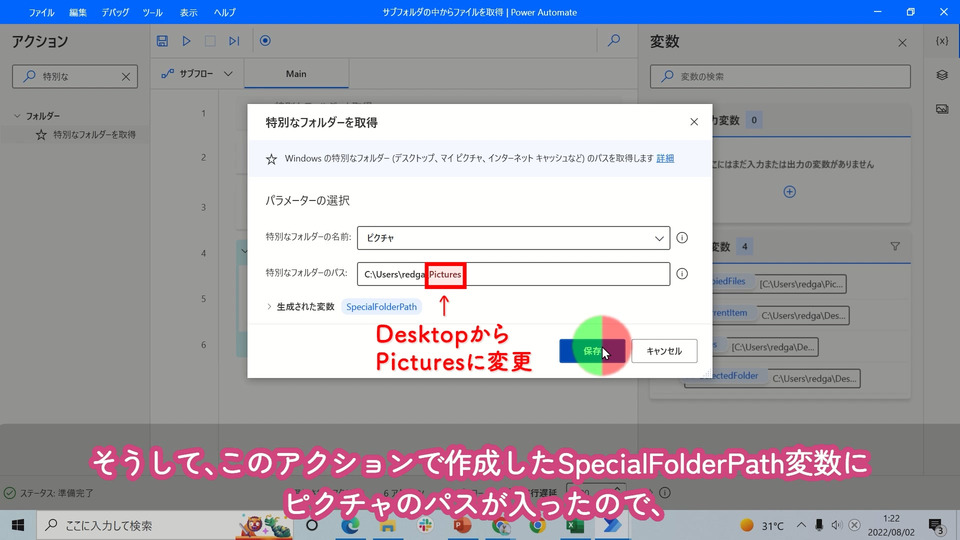Screen dimensions: 960x540
Task: Open the ヘルプ menu
Action: click(224, 12)
